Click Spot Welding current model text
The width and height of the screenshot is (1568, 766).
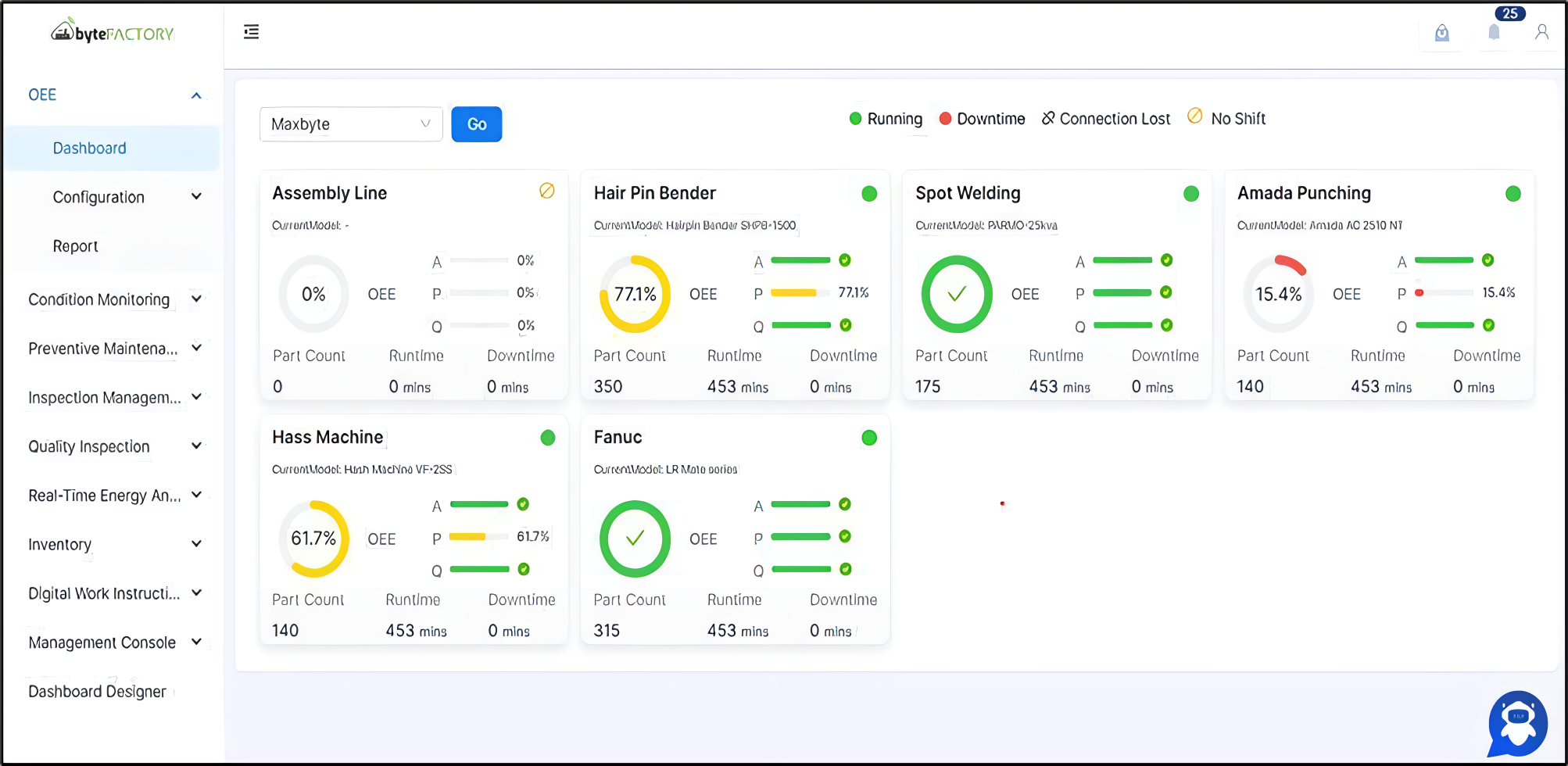pyautogui.click(x=986, y=226)
